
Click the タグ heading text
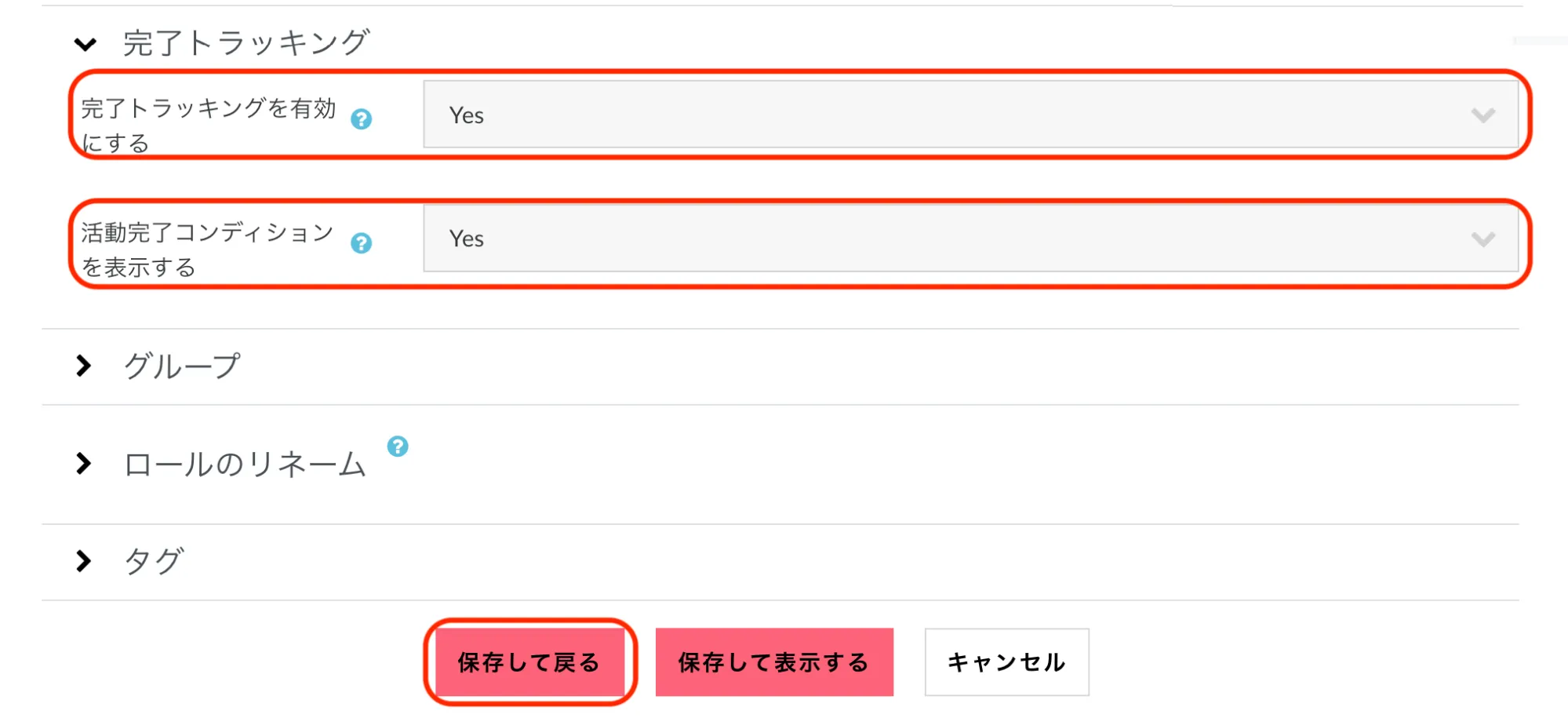pos(154,562)
